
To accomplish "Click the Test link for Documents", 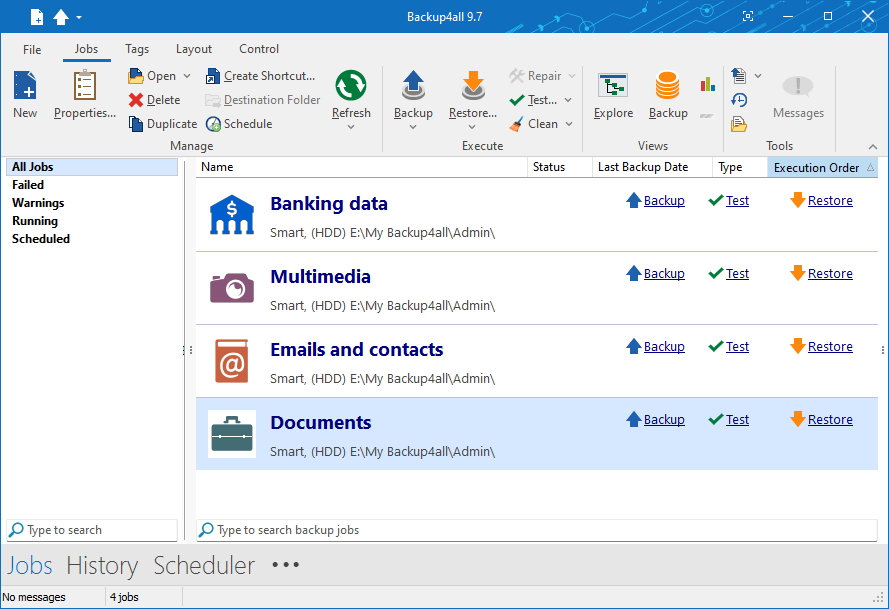I will [737, 420].
